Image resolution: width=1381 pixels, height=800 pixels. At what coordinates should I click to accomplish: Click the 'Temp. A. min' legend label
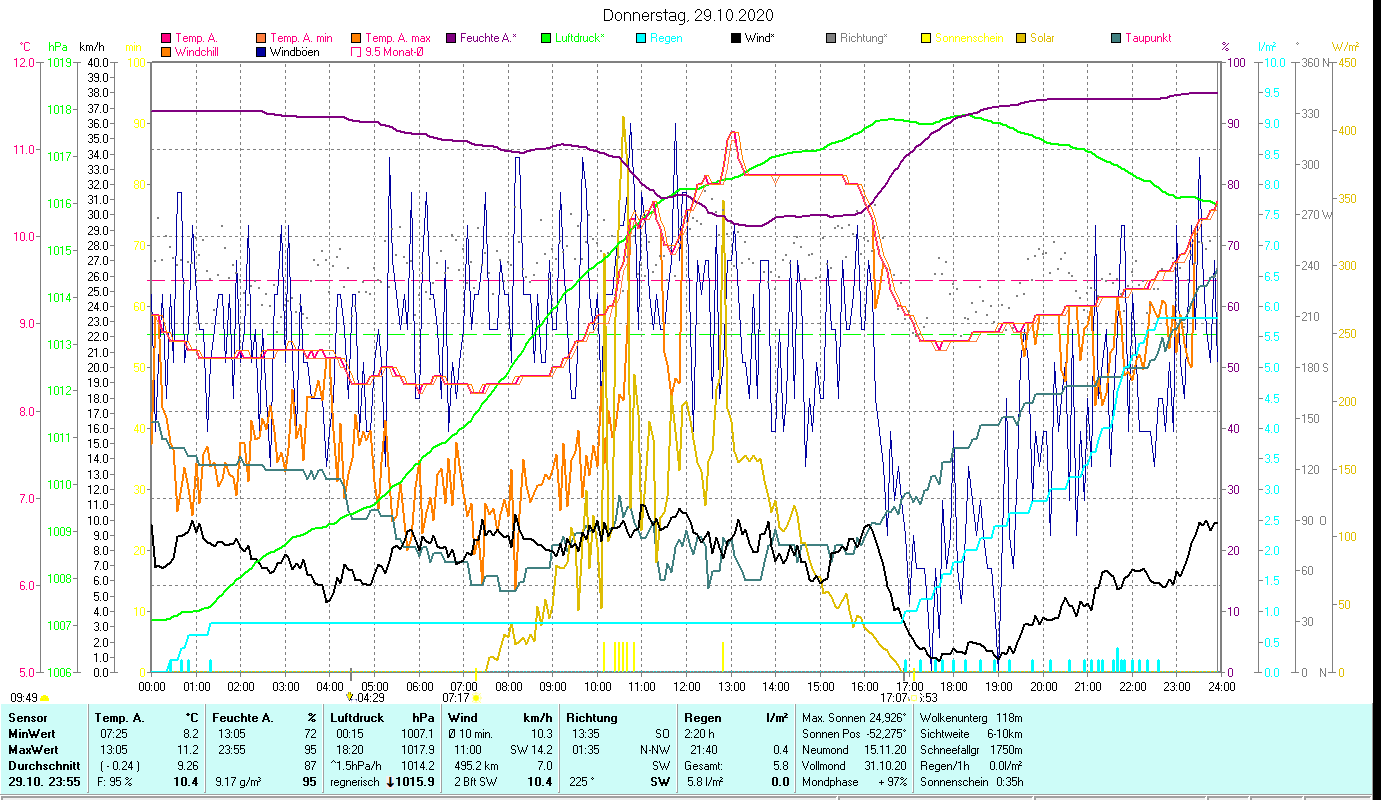(303, 38)
